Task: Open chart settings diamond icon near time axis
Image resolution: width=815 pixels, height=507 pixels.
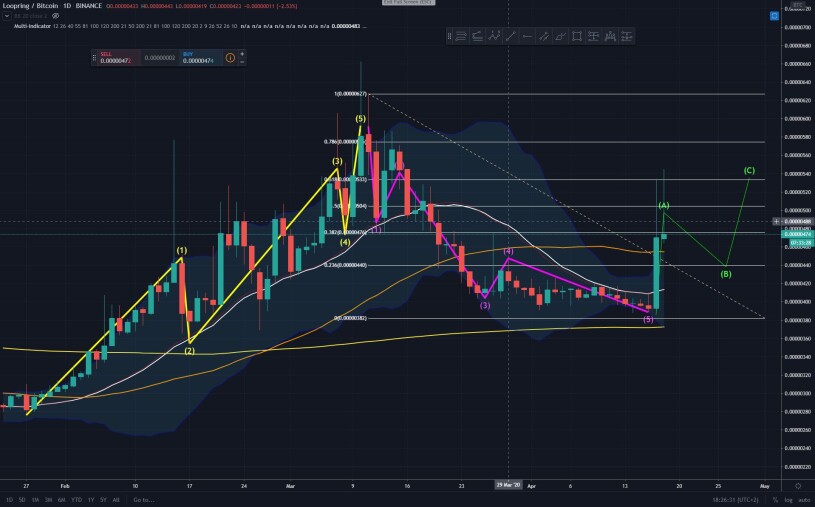Action: [x=798, y=486]
